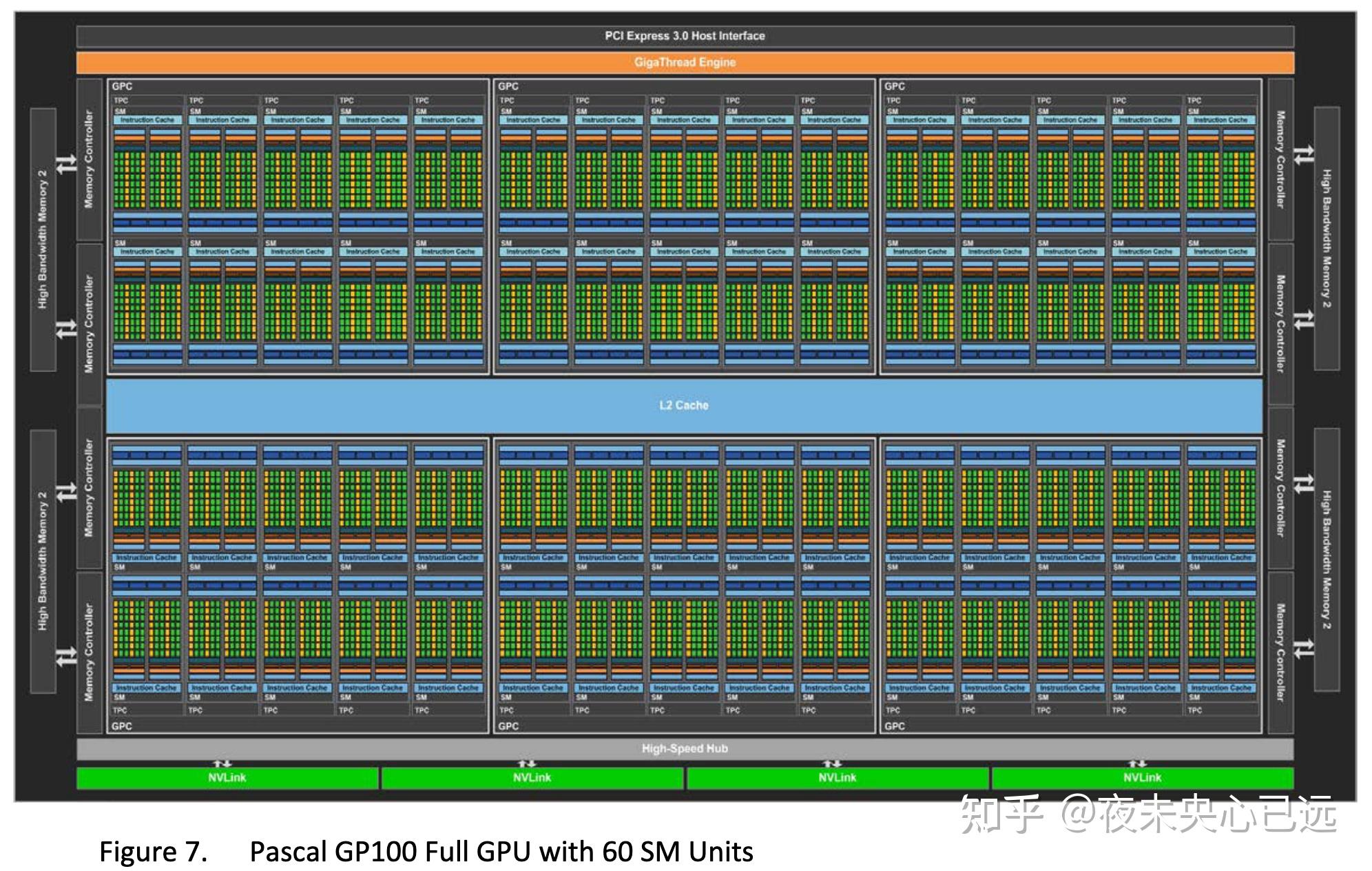Click the double-arrow icon beside bottom-left Memory Controller
This screenshot has height=871, width=1372.
pos(66,657)
